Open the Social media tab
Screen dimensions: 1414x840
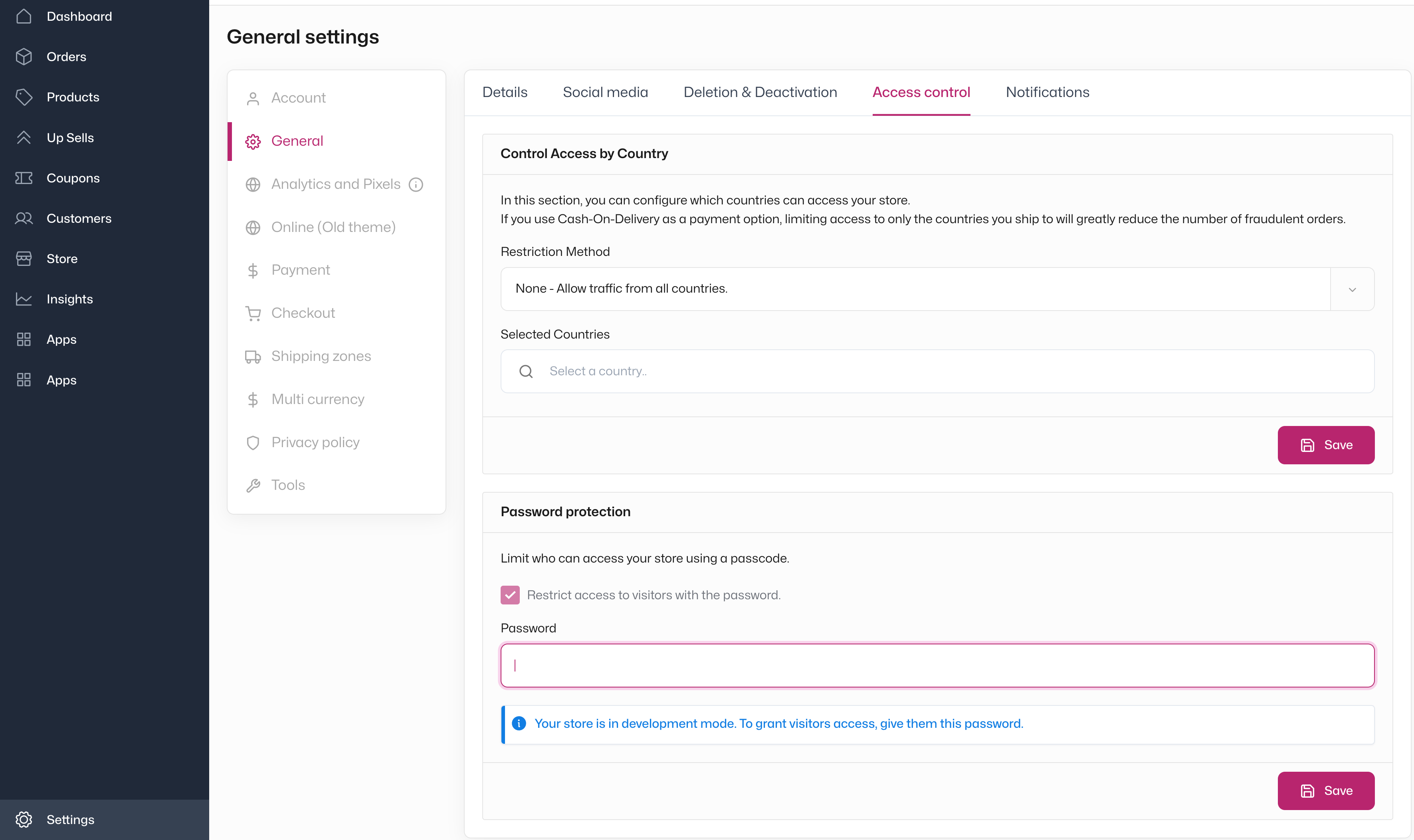[605, 92]
